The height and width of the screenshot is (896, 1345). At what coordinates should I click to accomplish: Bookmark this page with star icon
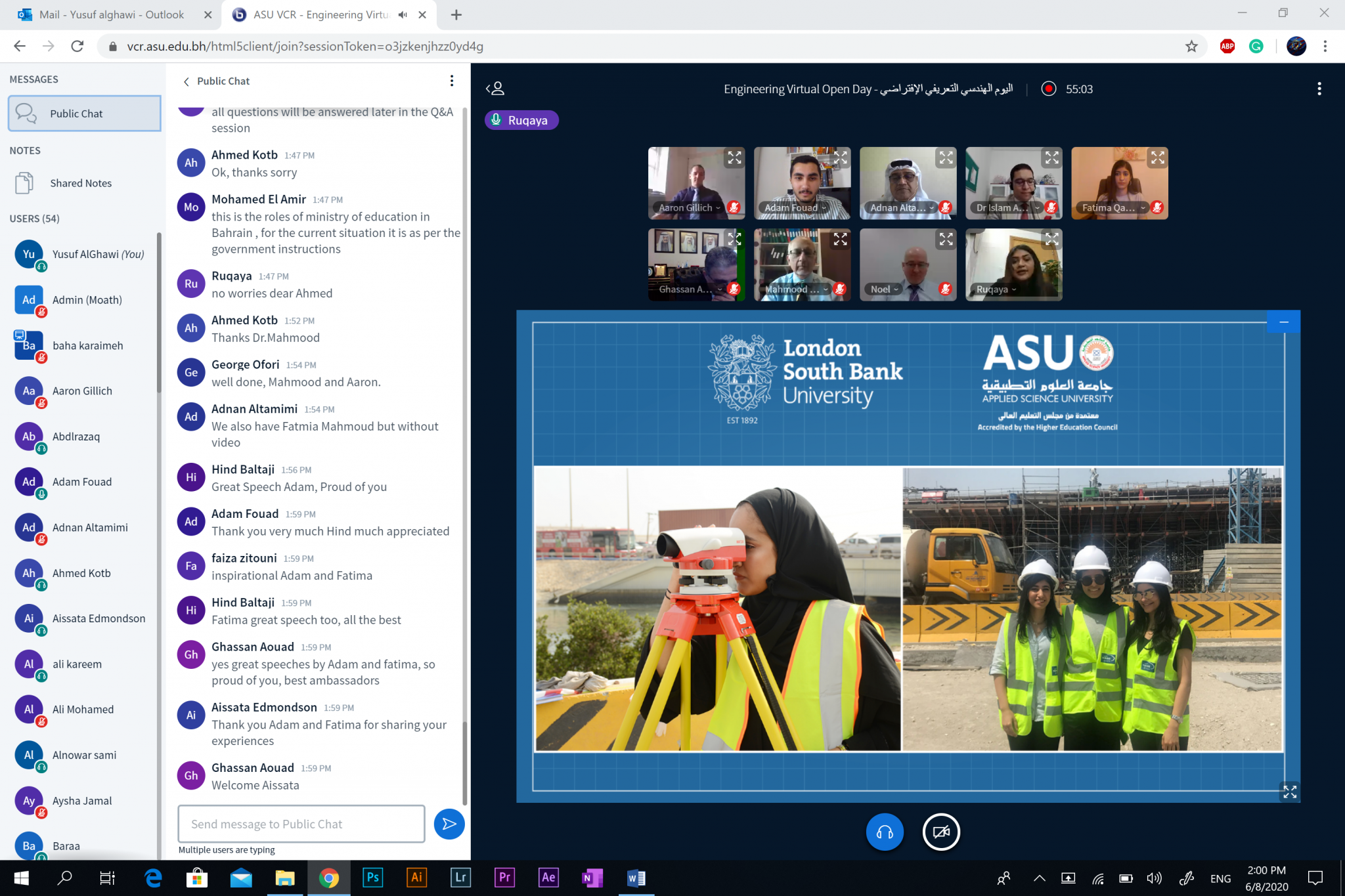point(1191,46)
